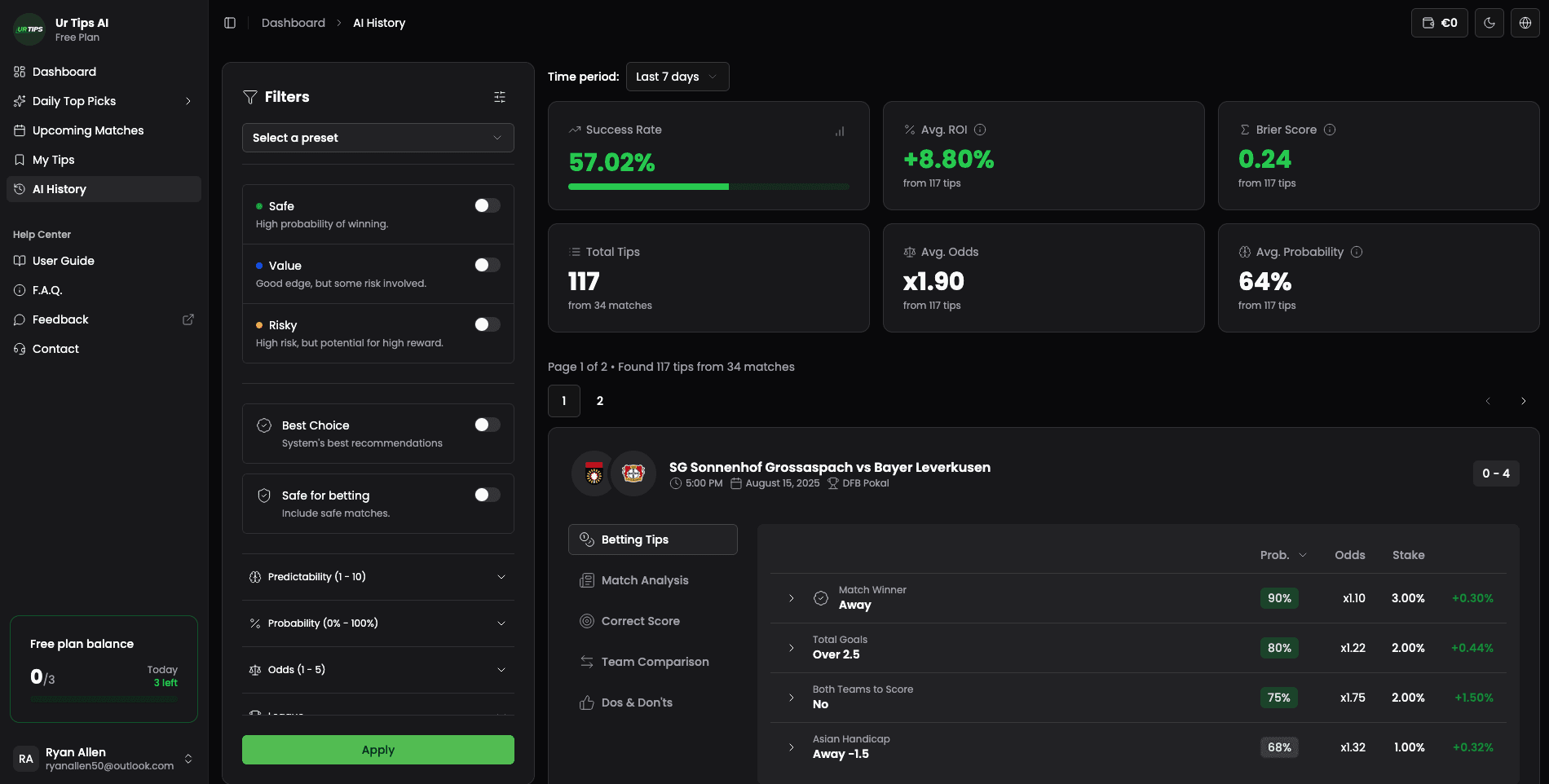
Task: Switch to the Match Analysis tab
Action: point(644,580)
